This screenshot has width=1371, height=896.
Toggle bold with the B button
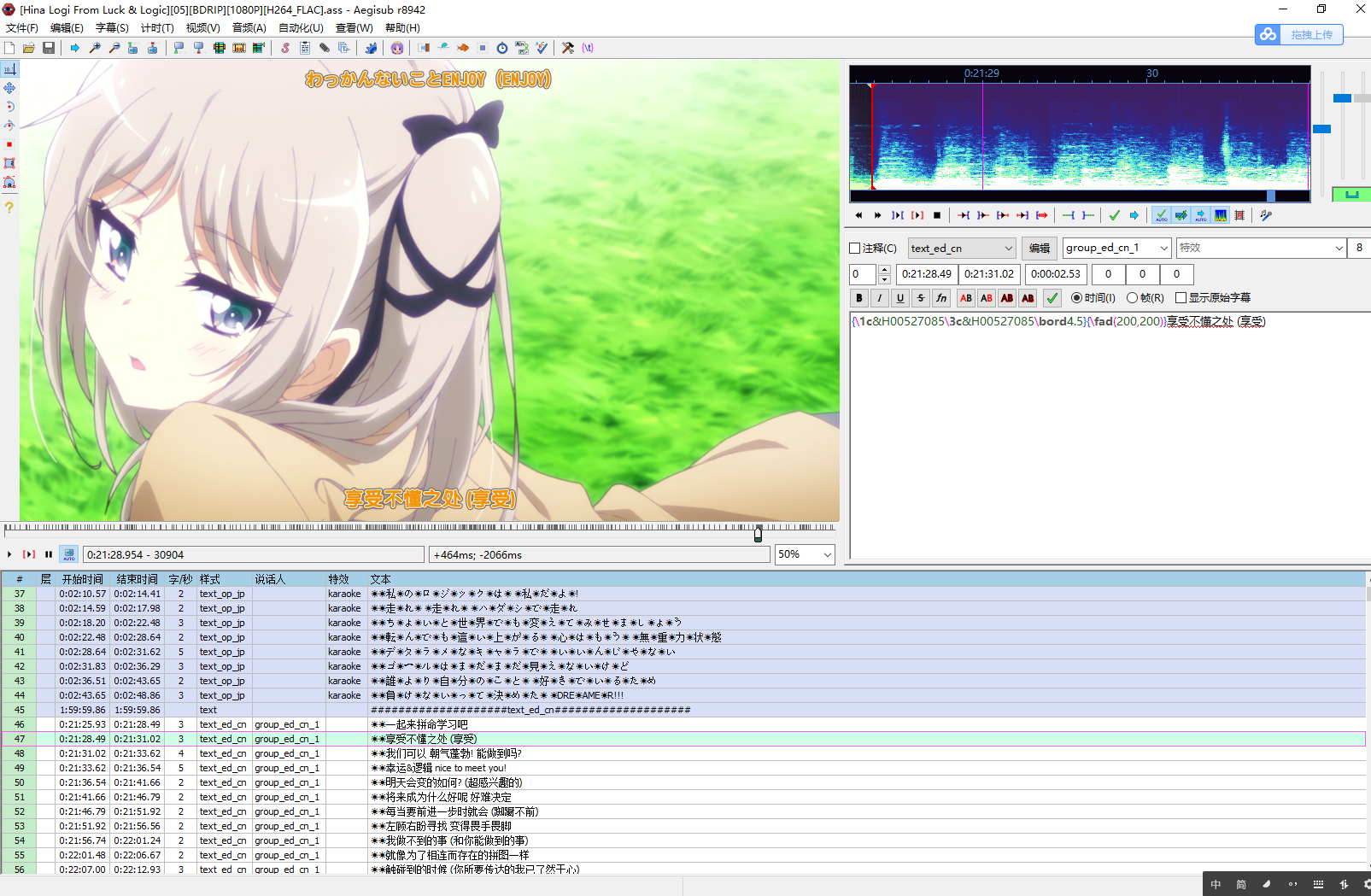[x=859, y=298]
